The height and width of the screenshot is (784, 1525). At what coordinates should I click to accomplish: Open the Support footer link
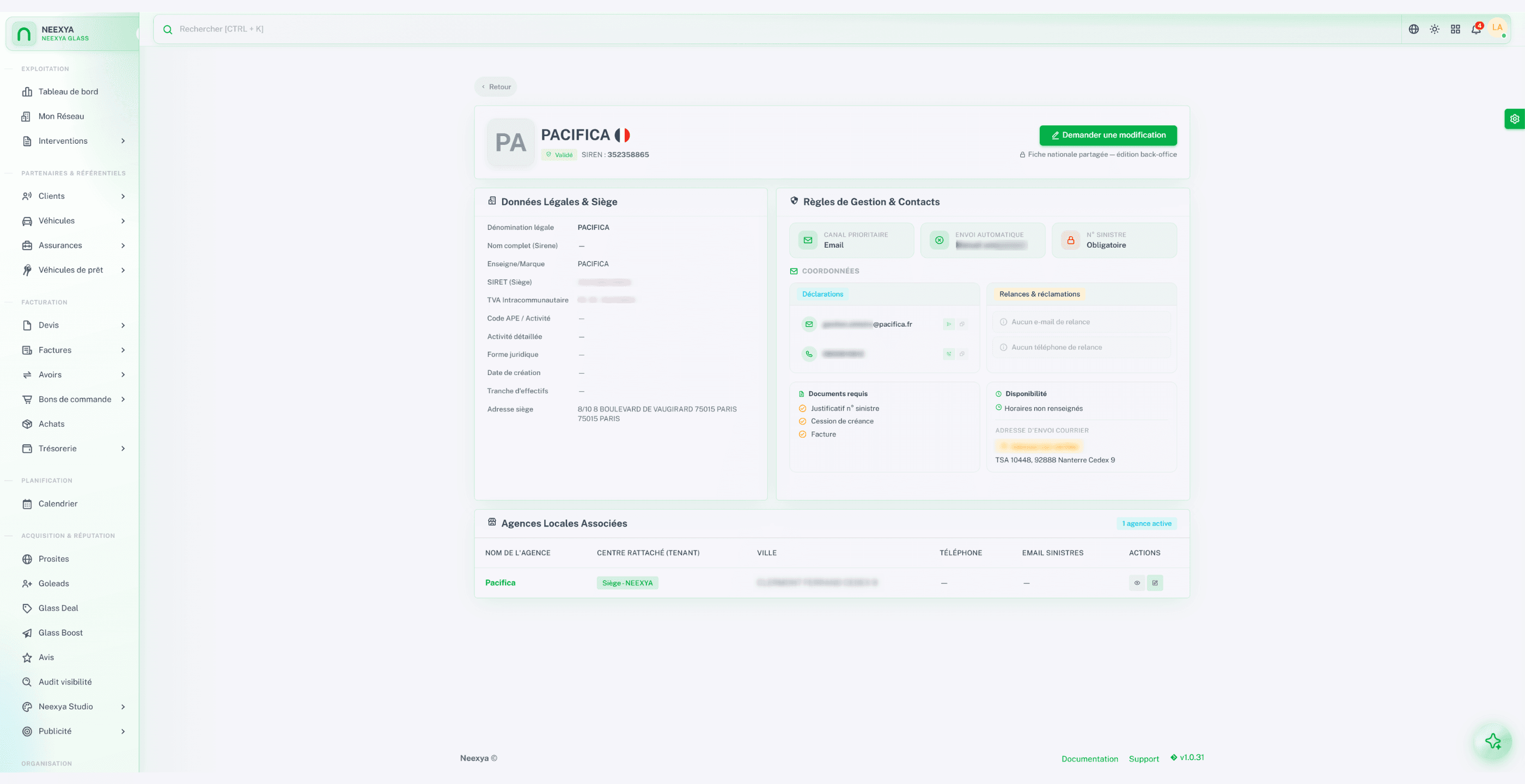coord(1144,759)
